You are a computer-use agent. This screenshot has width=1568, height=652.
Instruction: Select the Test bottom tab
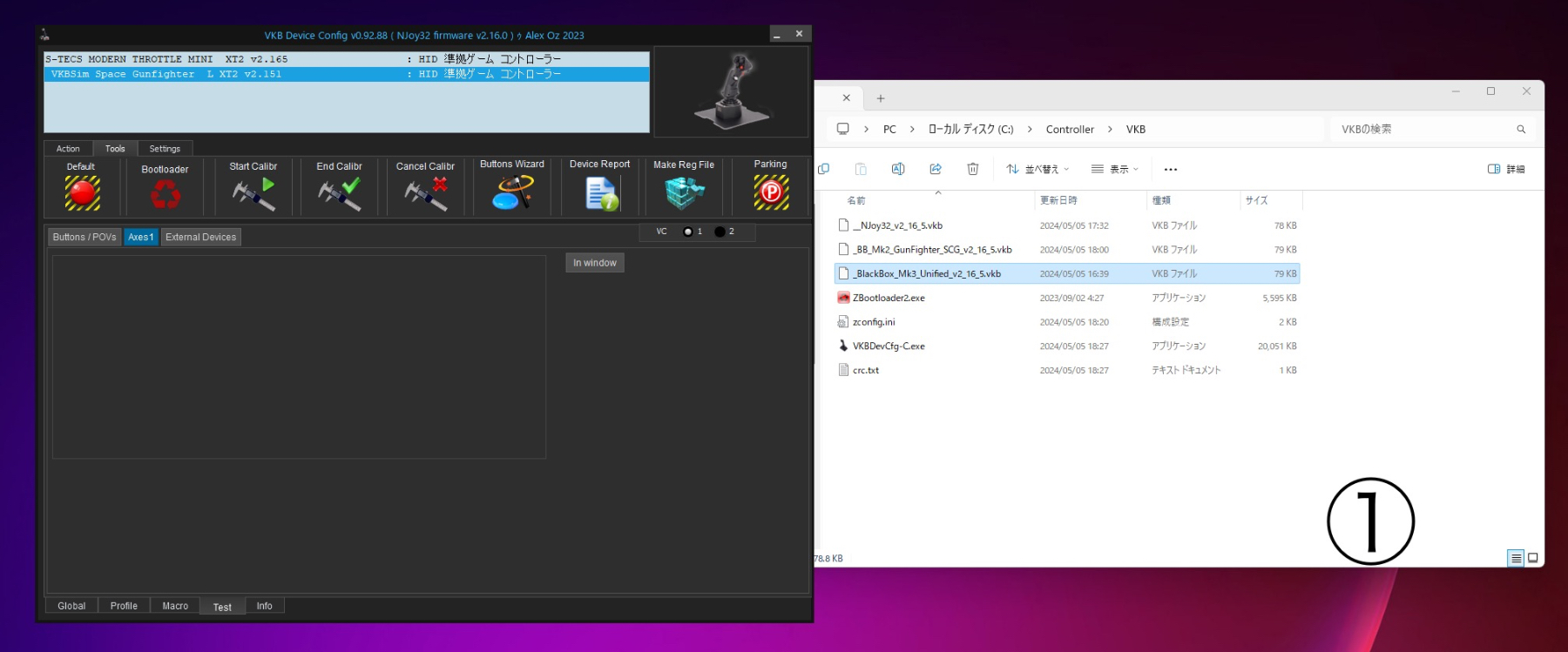pos(222,607)
